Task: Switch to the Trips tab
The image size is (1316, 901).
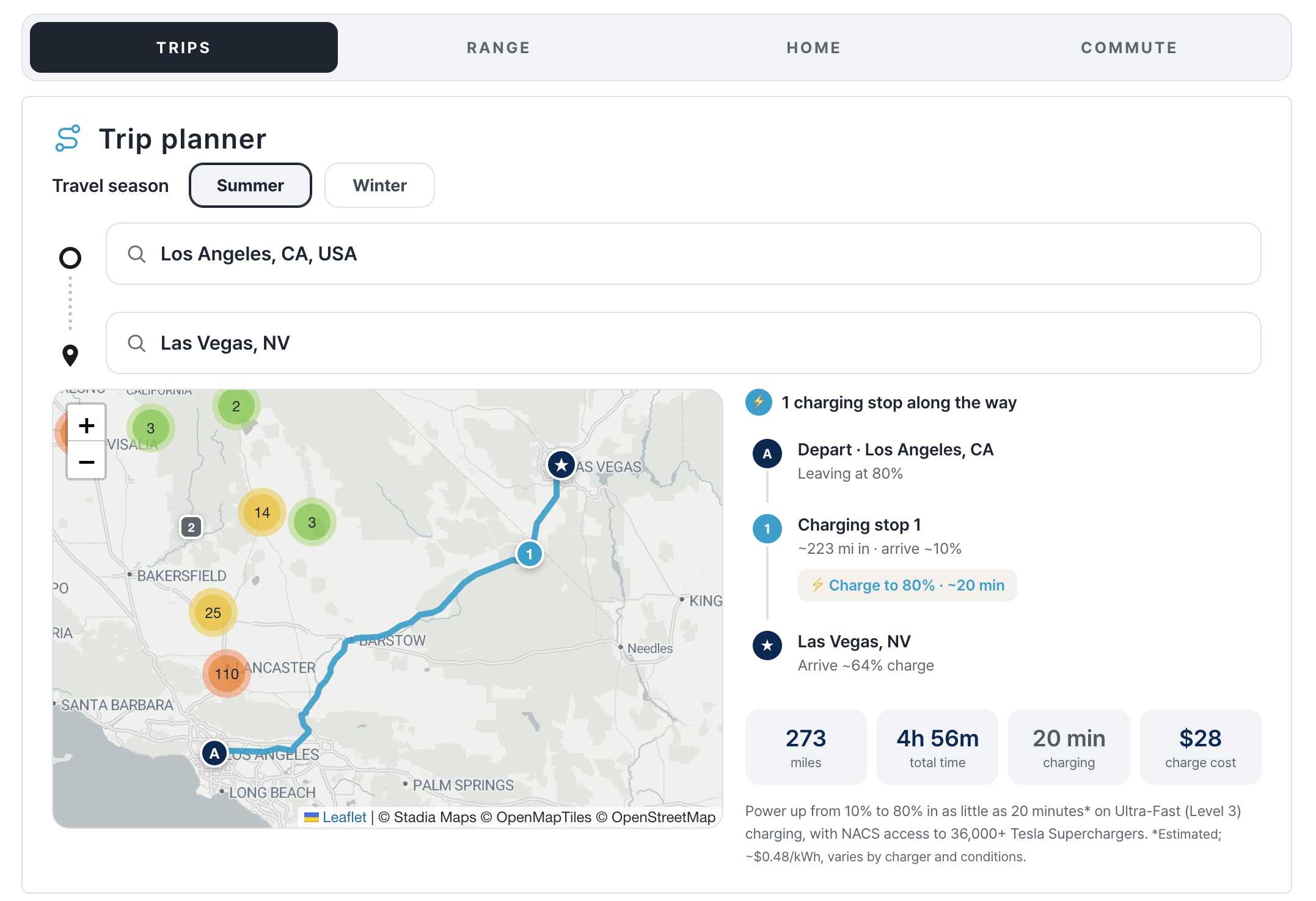Action: 183,48
